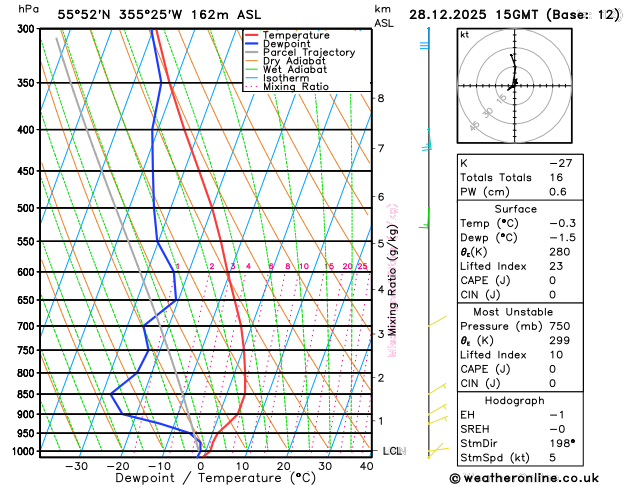629x486 pixels.
Task: Click the 40 temperature axis label
Action: tap(367, 466)
